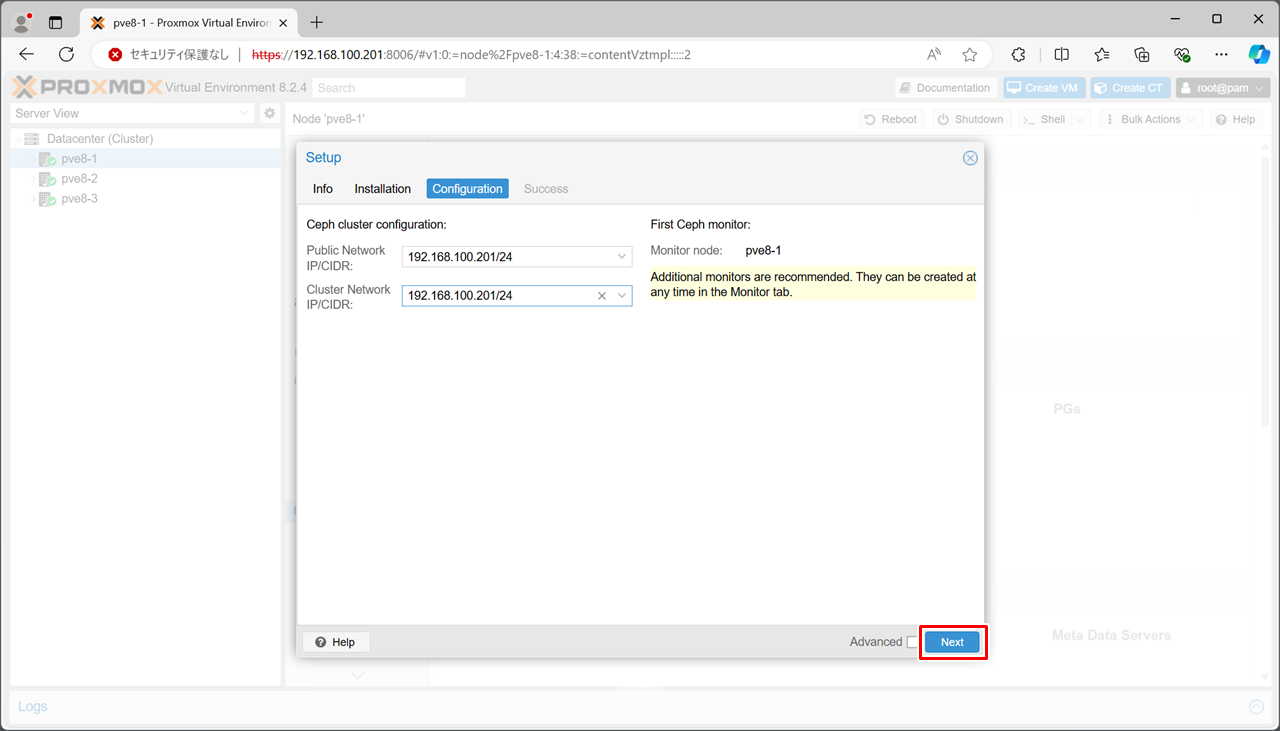Close the Ceph Setup dialog

click(x=969, y=158)
